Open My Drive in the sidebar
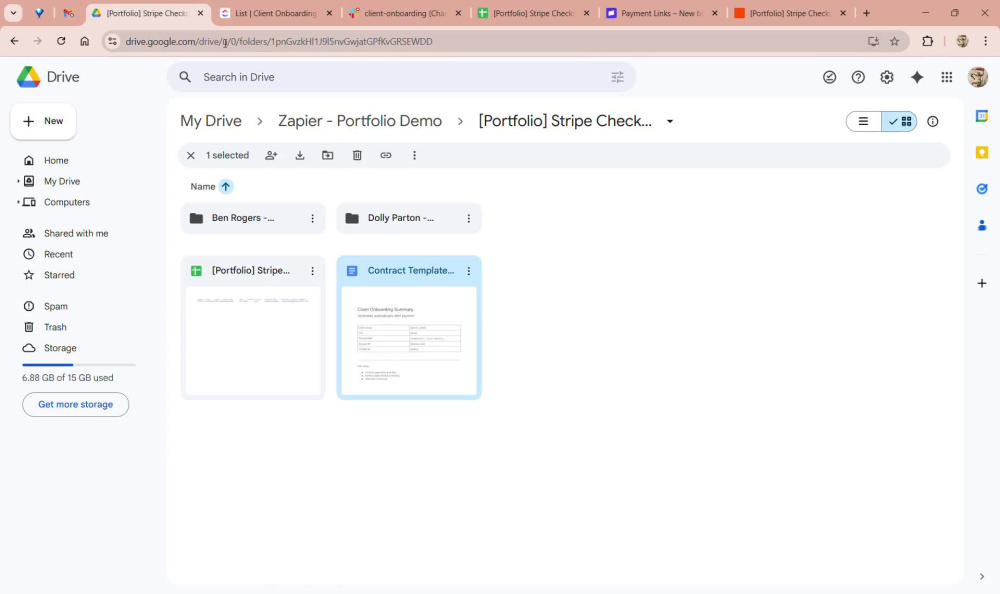 62,181
